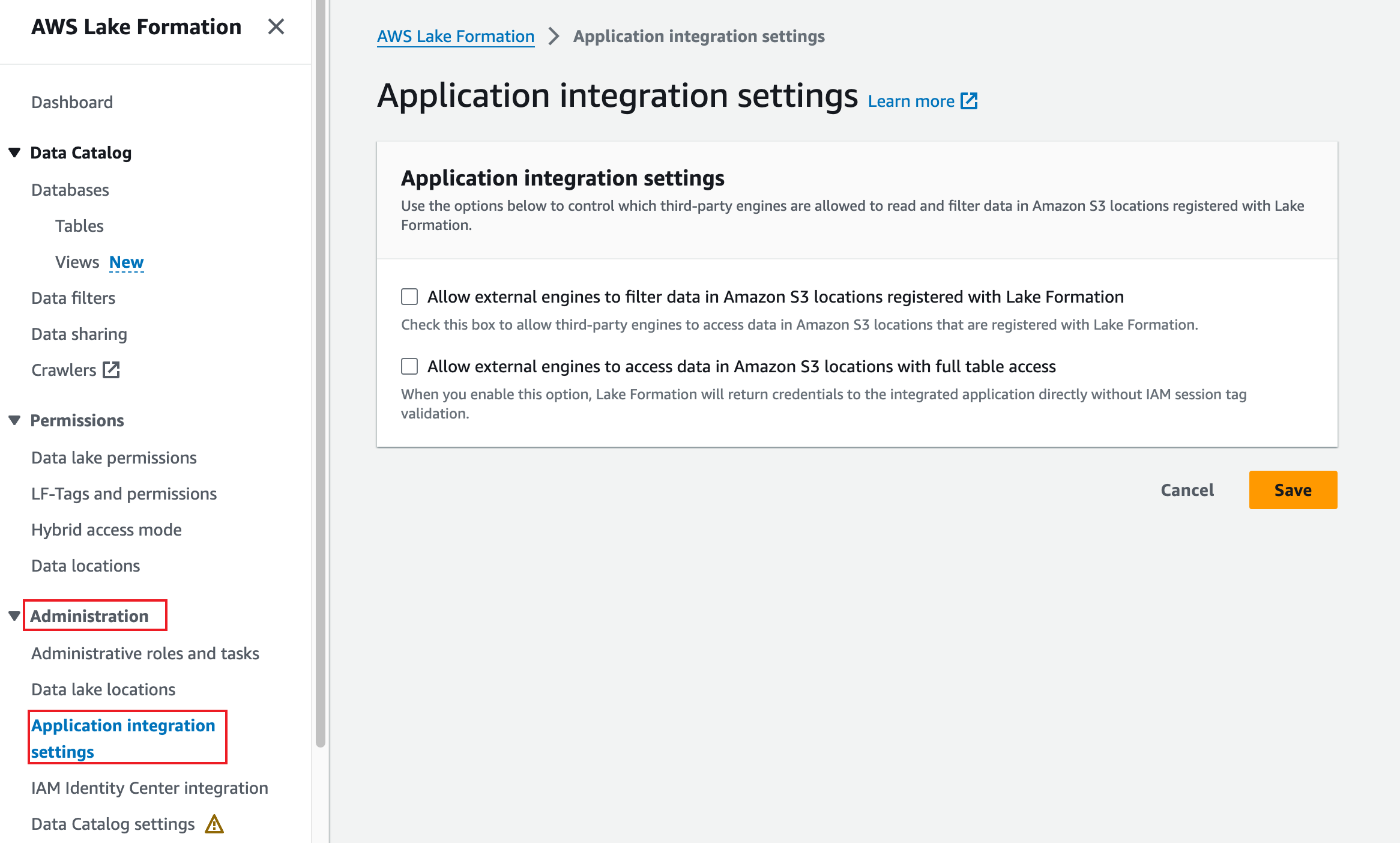Image resolution: width=1400 pixels, height=843 pixels.
Task: Open Crawlers link
Action: (64, 370)
